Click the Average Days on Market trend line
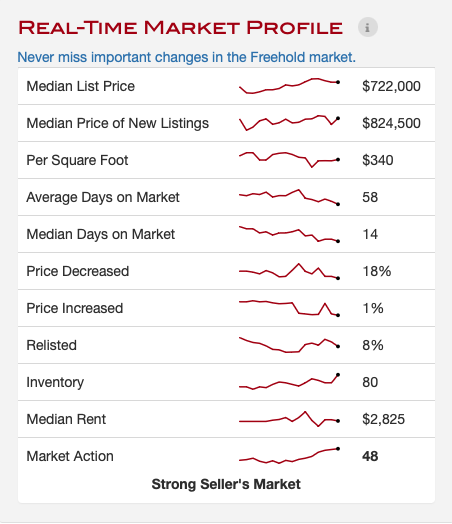 coord(290,197)
